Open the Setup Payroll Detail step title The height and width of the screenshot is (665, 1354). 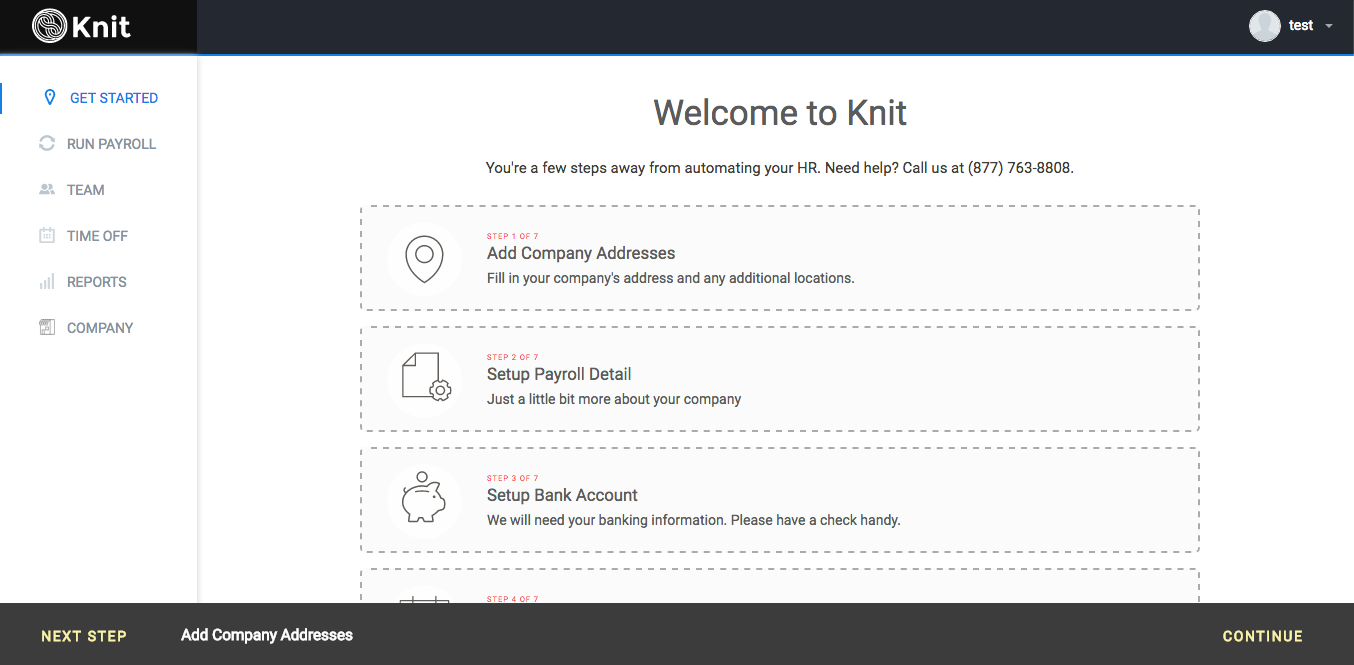pos(559,374)
